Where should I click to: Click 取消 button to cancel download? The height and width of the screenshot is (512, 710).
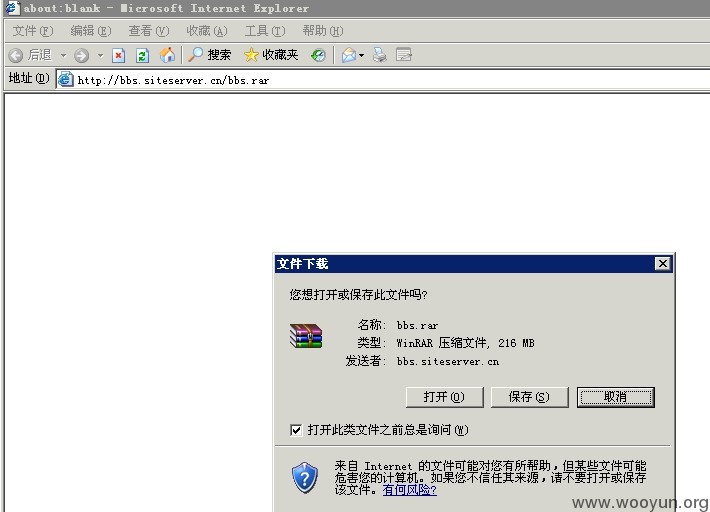coord(615,397)
